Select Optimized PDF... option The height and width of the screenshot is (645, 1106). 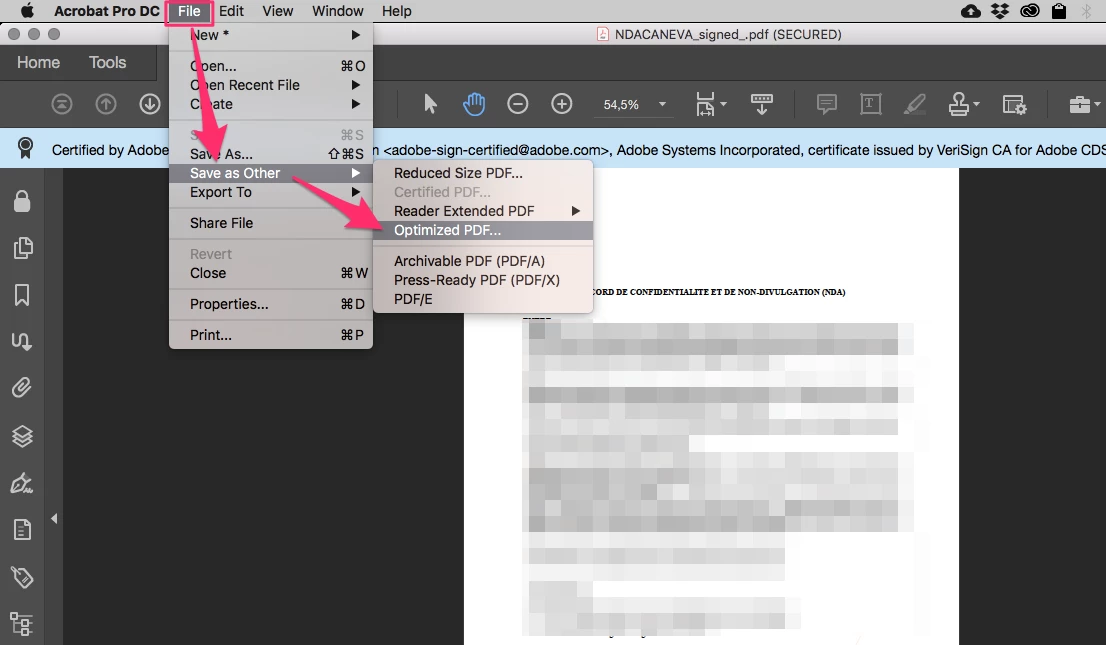click(482, 231)
